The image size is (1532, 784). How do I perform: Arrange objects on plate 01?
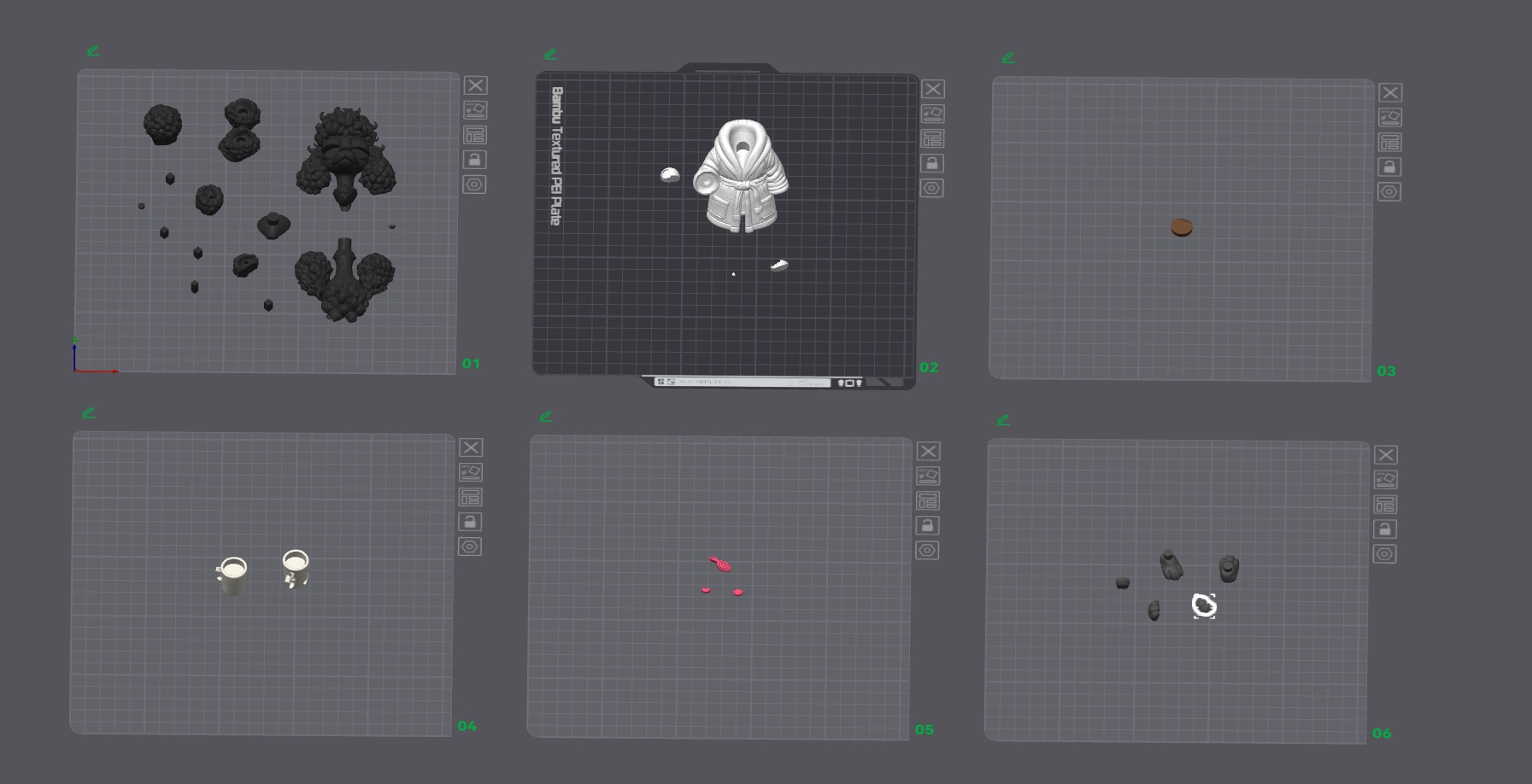475,135
